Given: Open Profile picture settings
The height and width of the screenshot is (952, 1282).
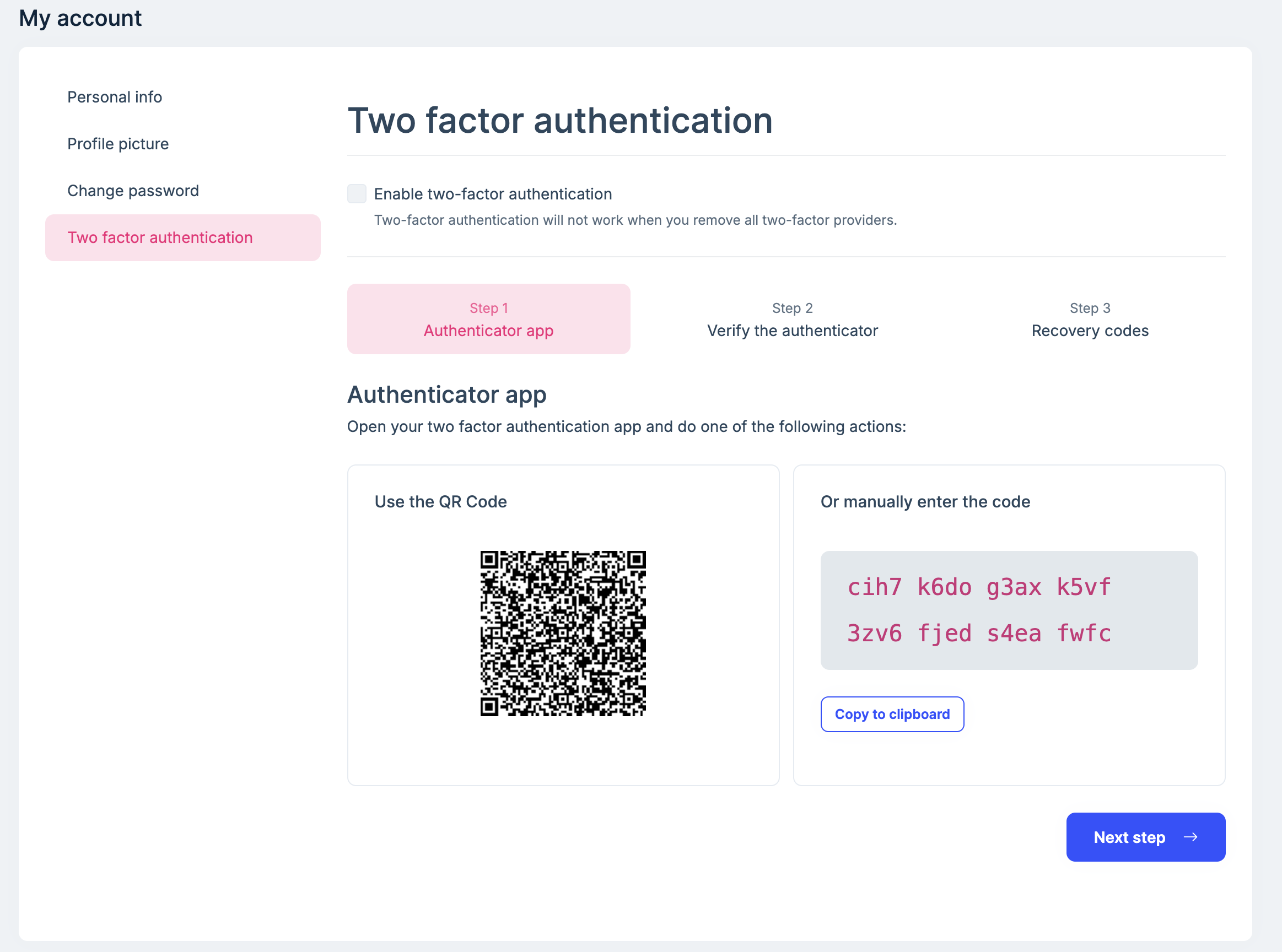Looking at the screenshot, I should 118,143.
